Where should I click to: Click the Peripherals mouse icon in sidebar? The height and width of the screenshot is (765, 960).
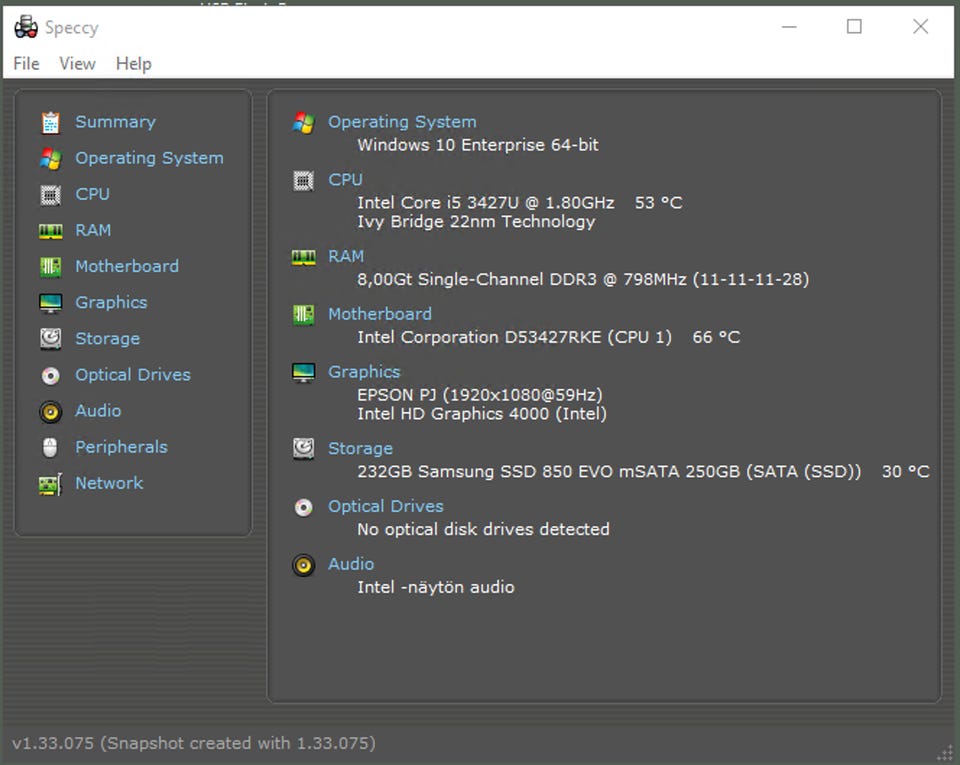tap(50, 447)
